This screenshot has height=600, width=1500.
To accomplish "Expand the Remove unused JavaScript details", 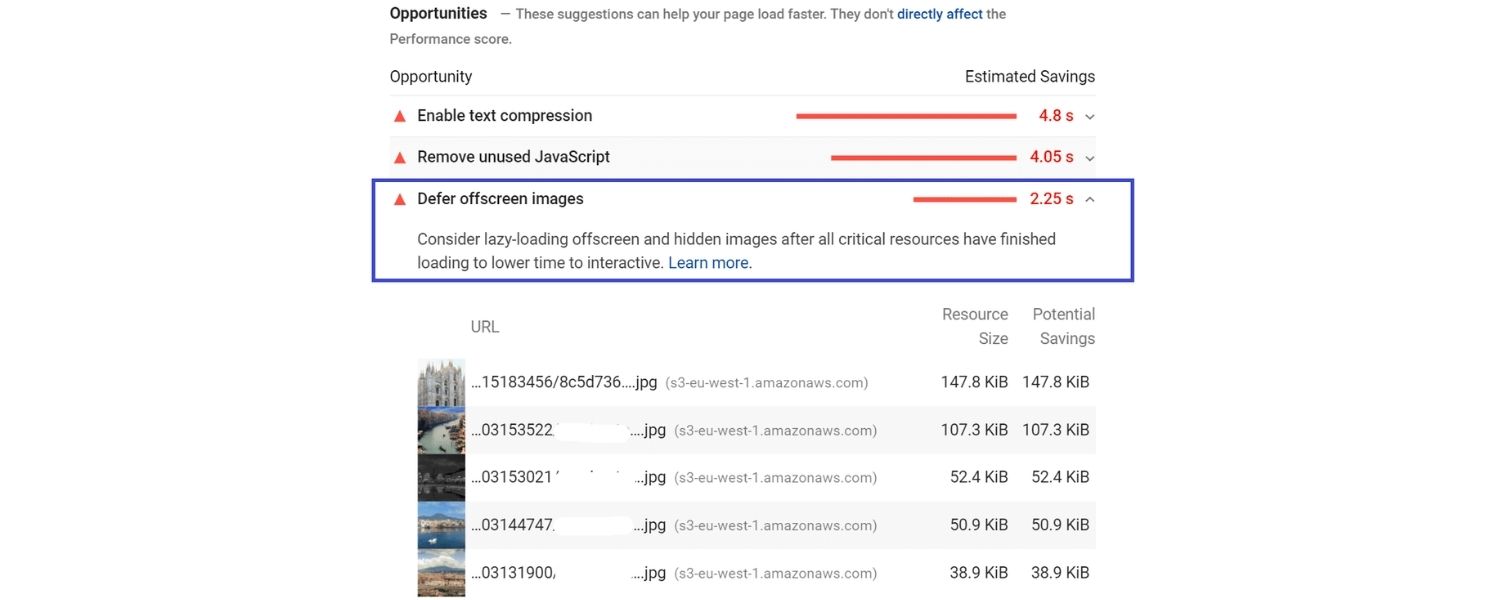I will [1089, 157].
